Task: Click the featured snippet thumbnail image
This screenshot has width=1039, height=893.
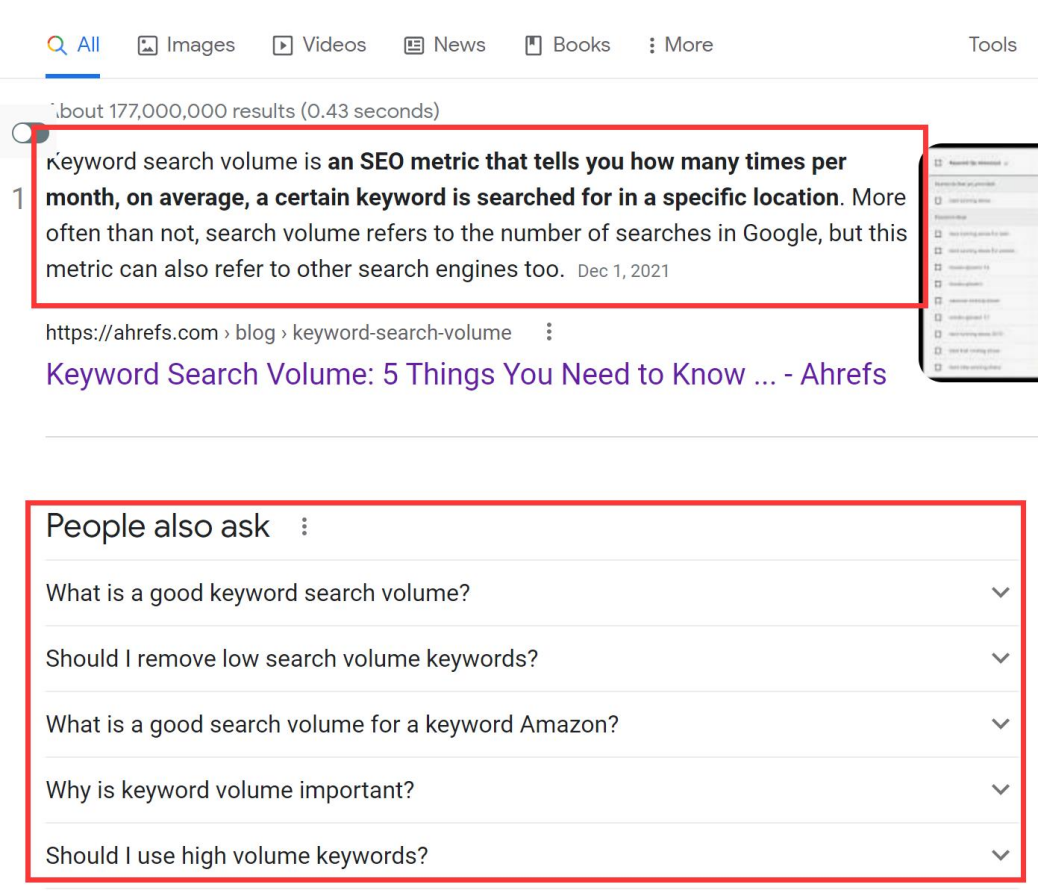Action: (x=978, y=264)
